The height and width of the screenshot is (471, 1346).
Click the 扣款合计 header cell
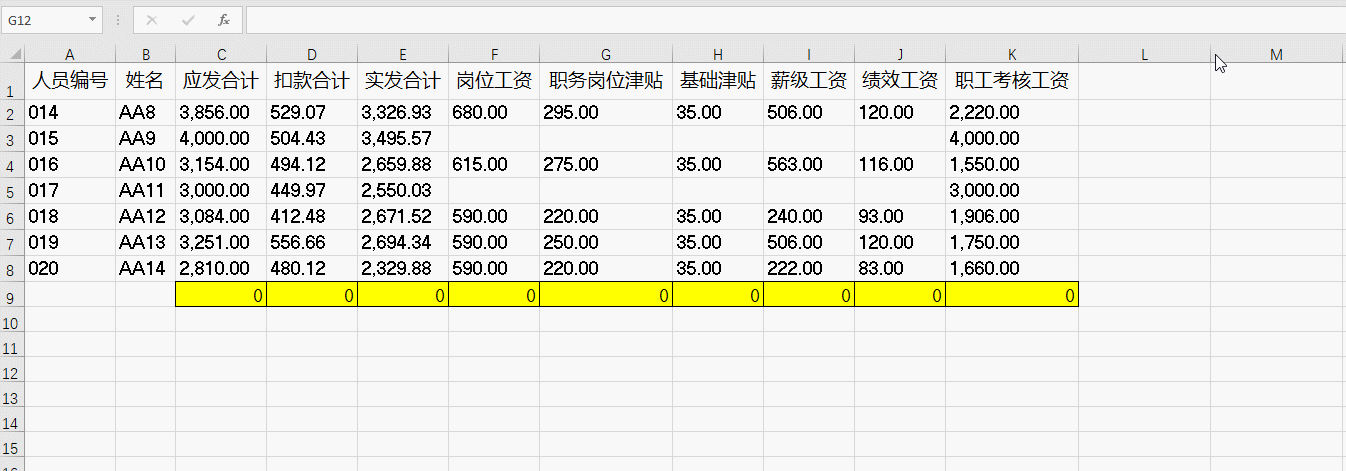312,82
